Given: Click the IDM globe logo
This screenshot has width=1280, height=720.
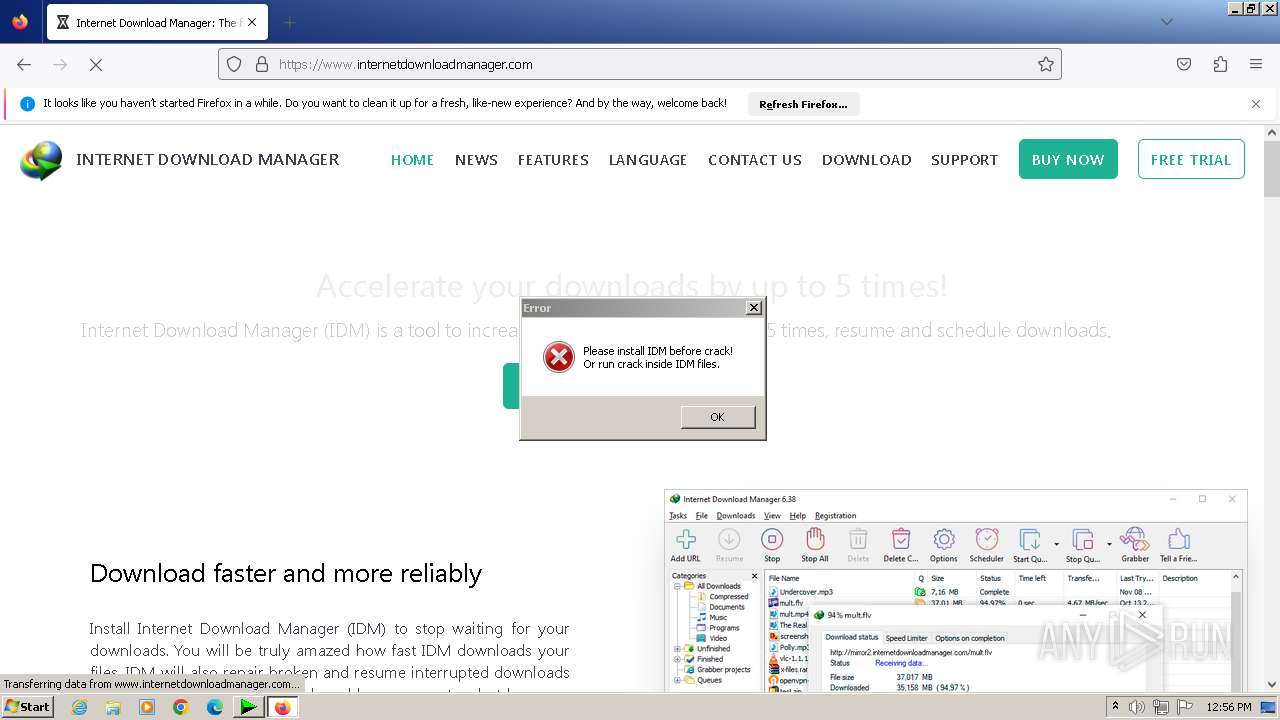Looking at the screenshot, I should pos(41,160).
